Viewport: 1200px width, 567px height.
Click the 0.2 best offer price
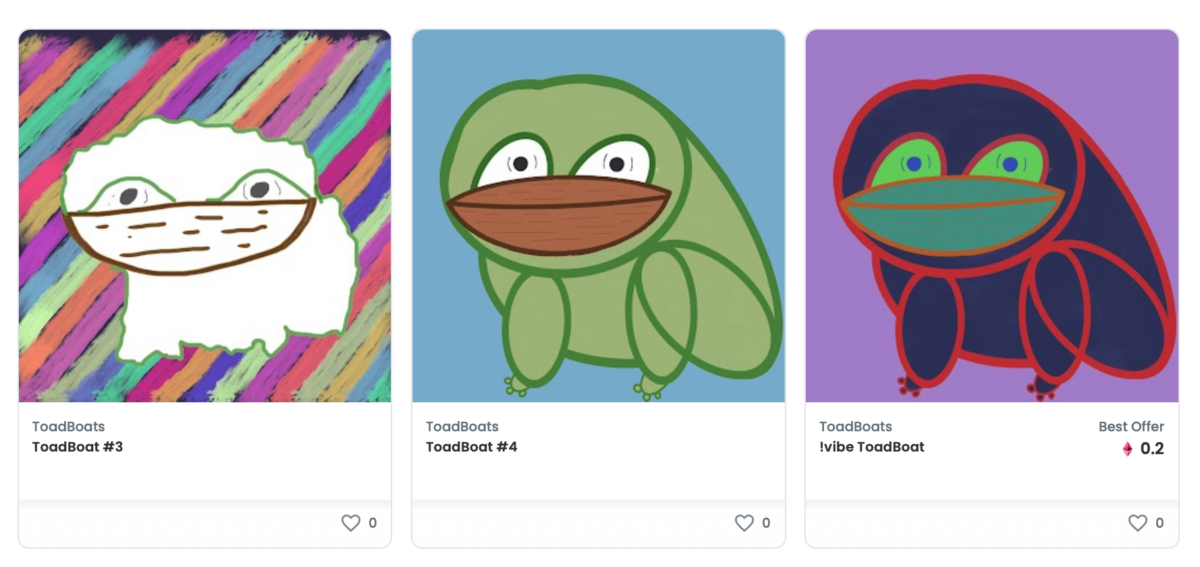click(1152, 449)
